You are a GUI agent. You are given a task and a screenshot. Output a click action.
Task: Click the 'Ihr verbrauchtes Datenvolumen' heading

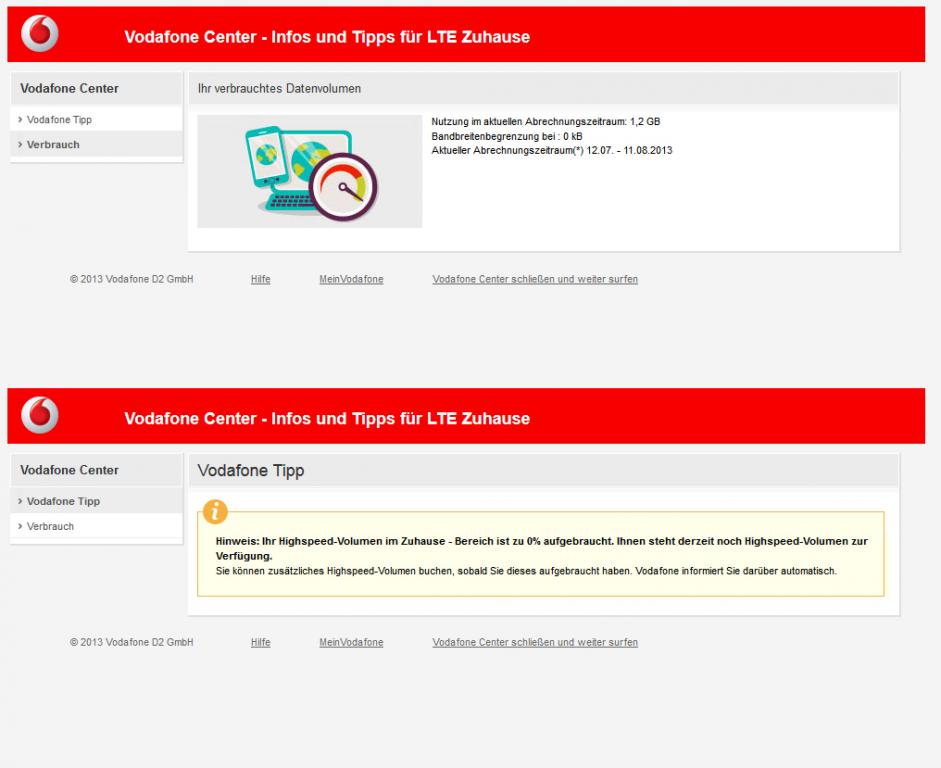(x=279, y=88)
